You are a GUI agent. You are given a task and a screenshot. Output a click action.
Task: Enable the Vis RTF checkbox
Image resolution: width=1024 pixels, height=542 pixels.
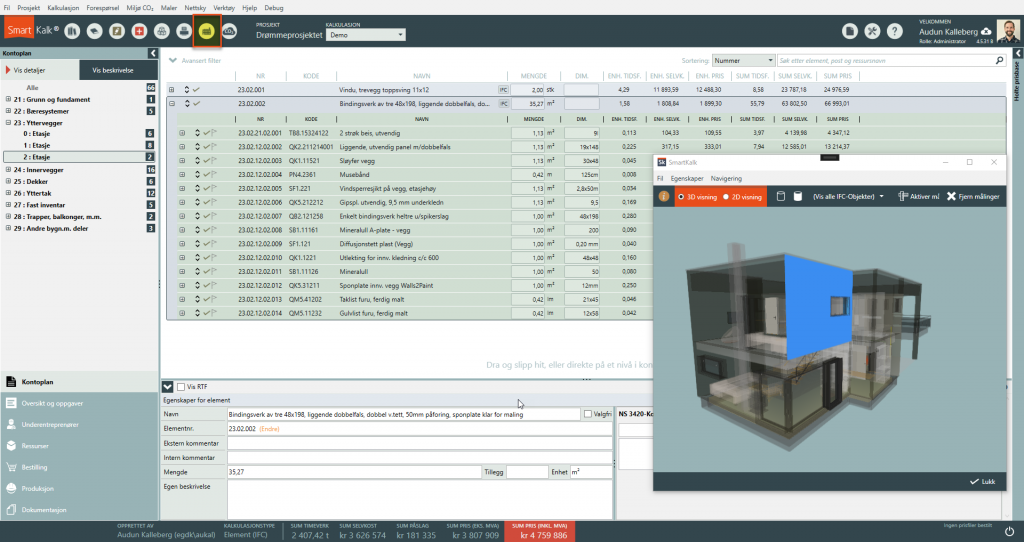tap(180, 386)
